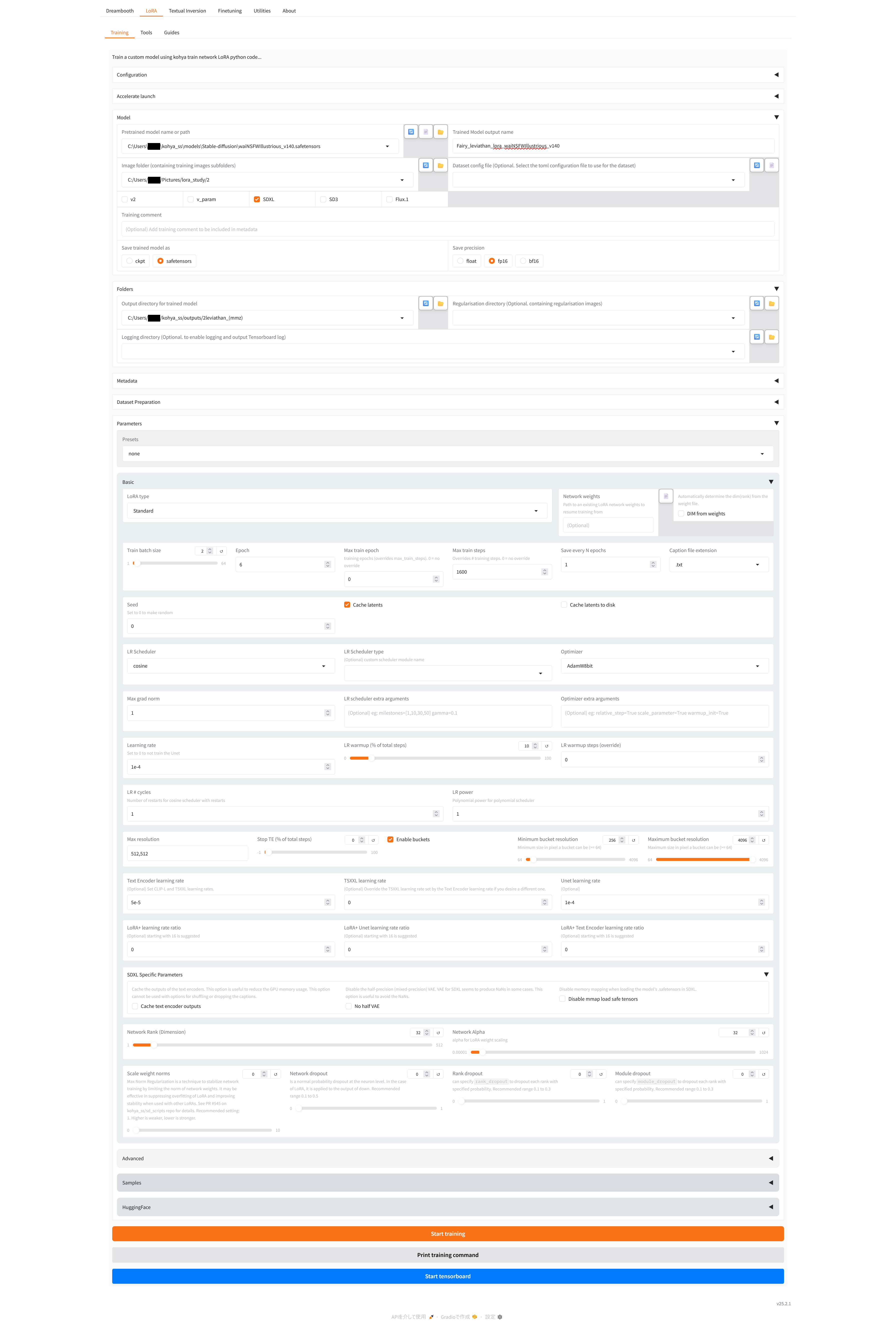Click the Start training button
The width and height of the screenshot is (896, 1327).
447,1234
